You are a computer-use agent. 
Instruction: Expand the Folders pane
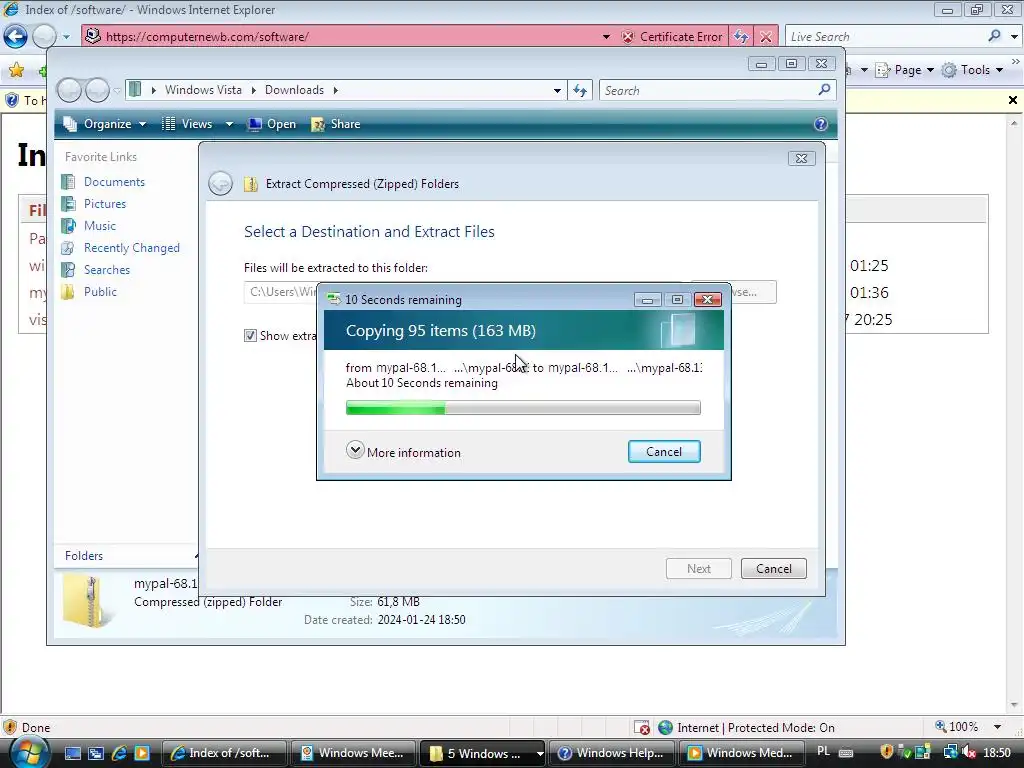[196, 556]
